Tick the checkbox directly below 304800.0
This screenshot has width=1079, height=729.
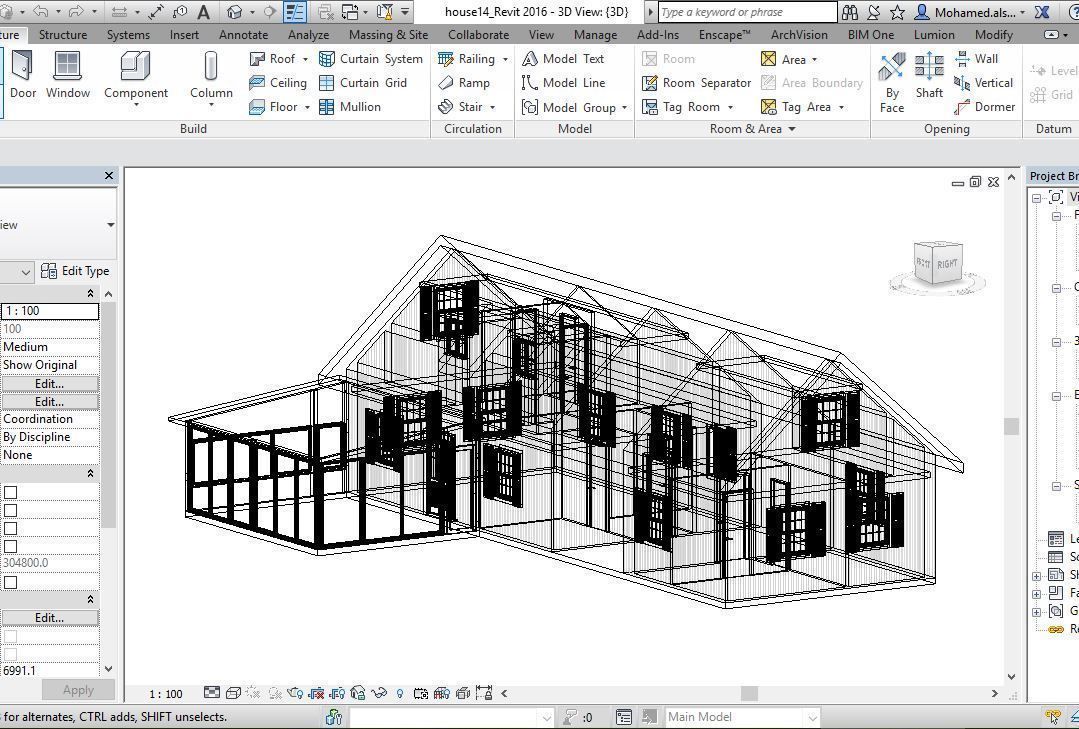pos(10,582)
